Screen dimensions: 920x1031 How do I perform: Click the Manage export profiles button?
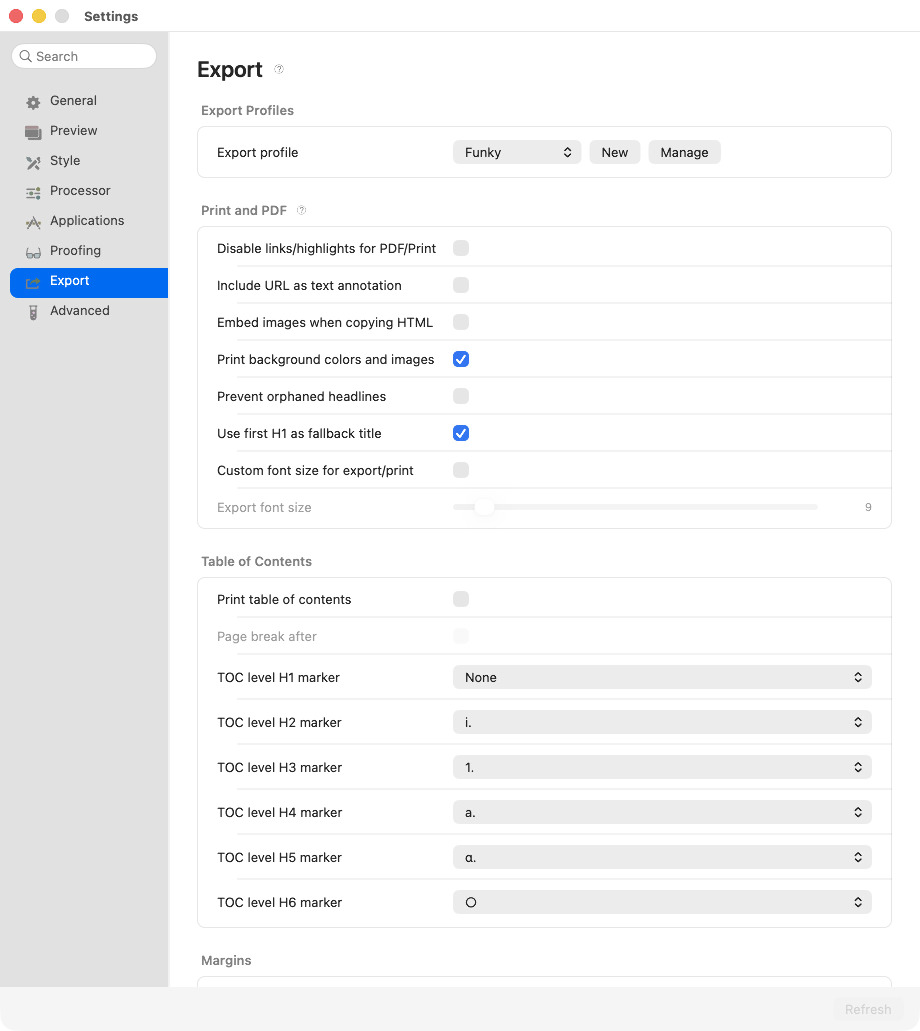click(685, 152)
